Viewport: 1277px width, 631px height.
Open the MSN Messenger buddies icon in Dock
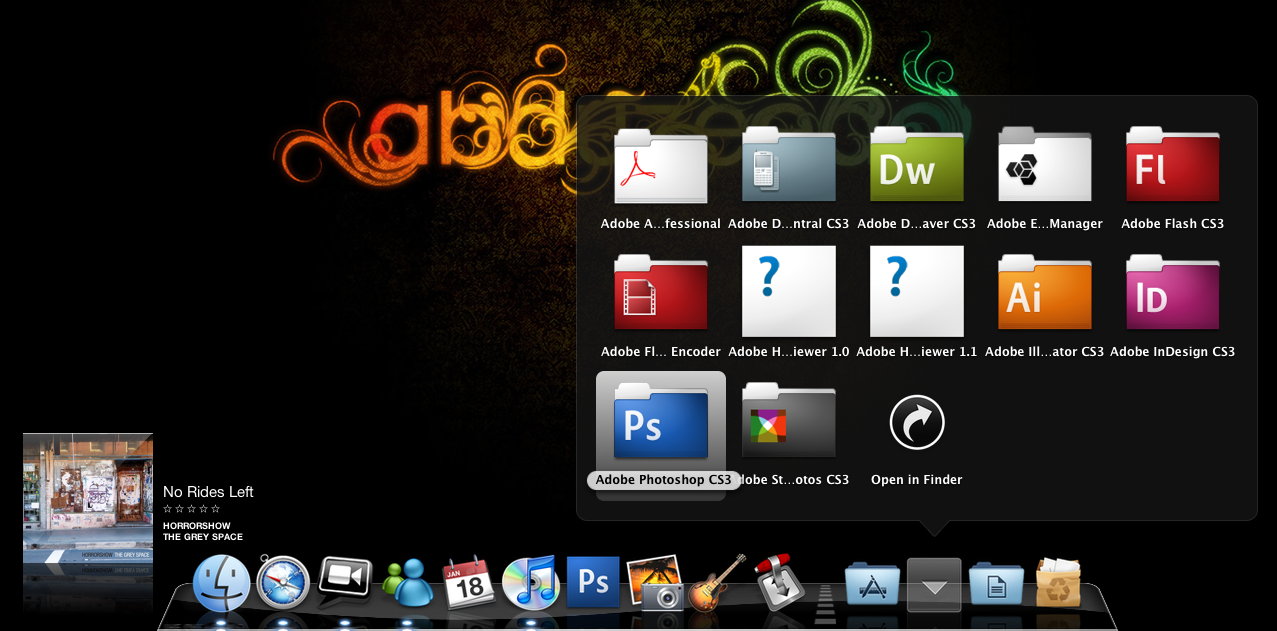[407, 583]
